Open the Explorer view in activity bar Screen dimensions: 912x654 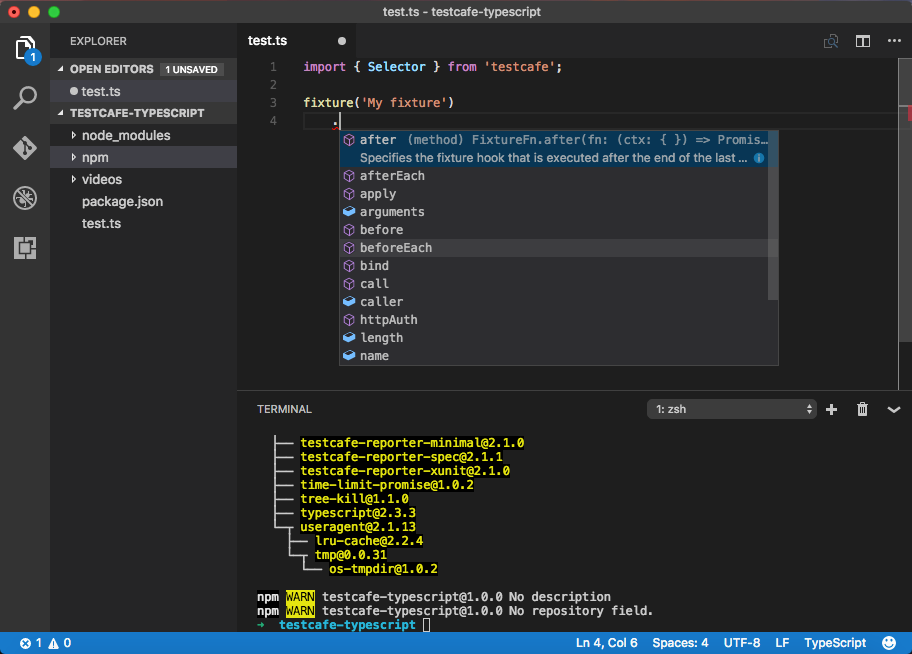25,48
